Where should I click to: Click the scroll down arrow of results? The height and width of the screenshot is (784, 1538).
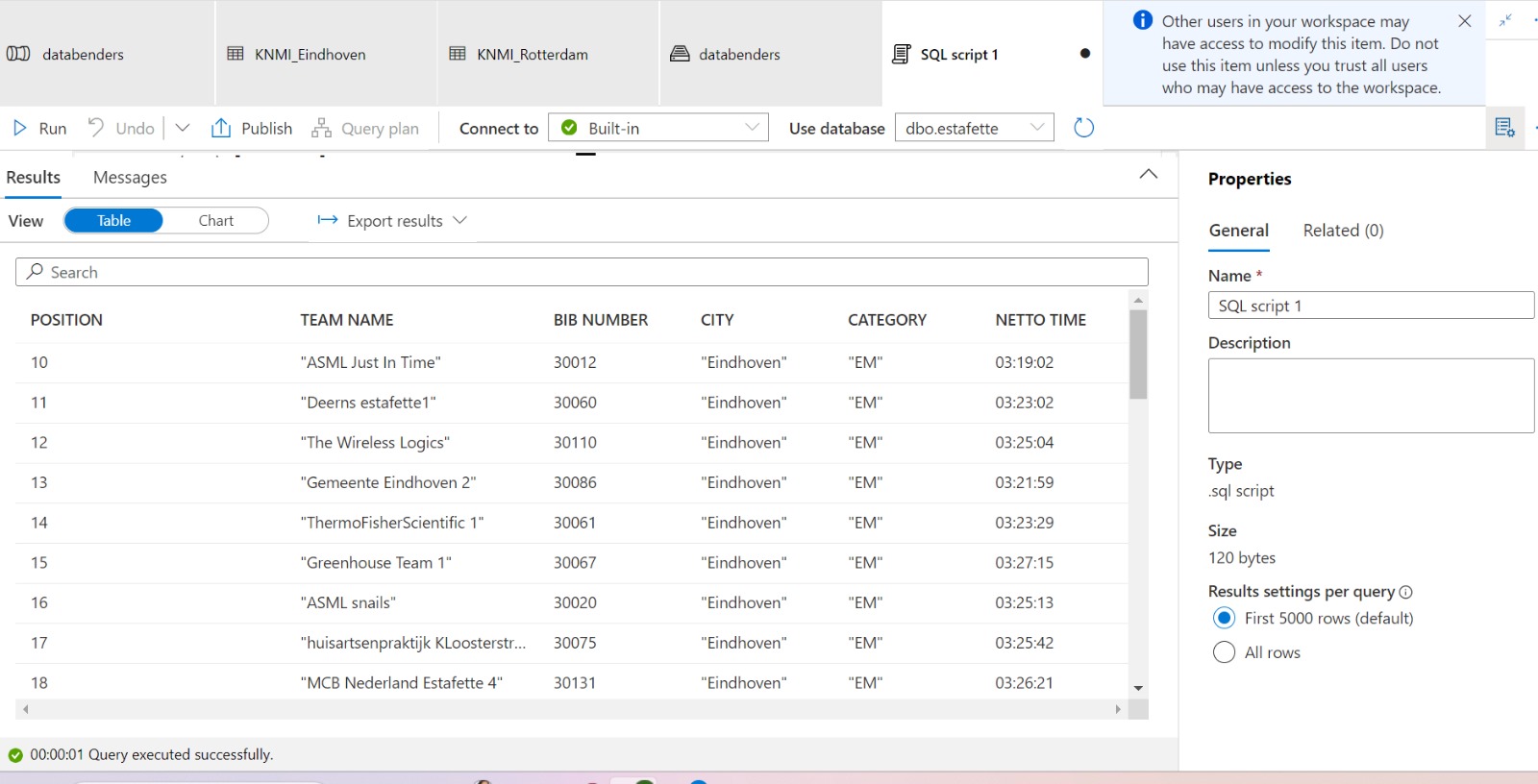1138,688
